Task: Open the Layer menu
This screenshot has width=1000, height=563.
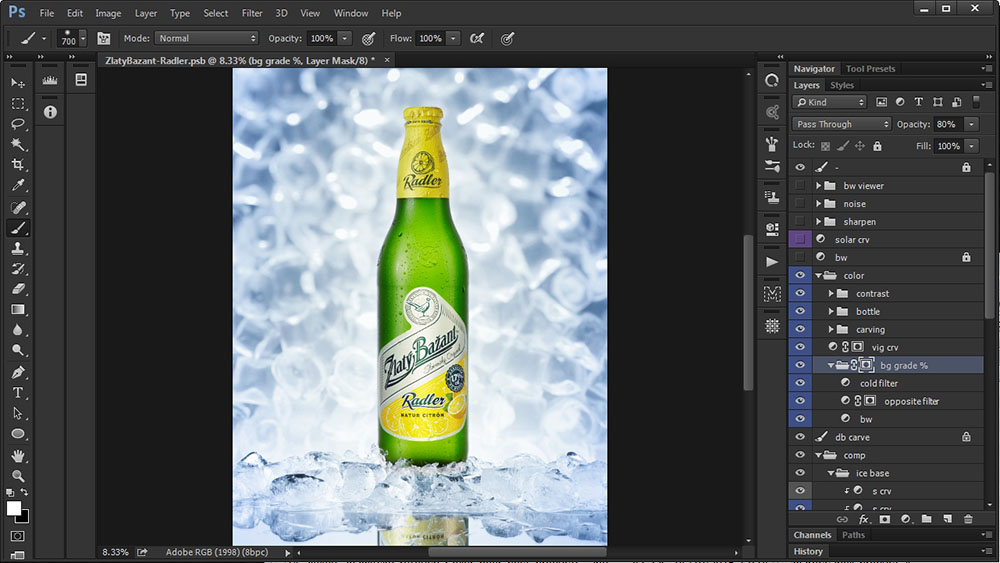Action: coord(145,13)
